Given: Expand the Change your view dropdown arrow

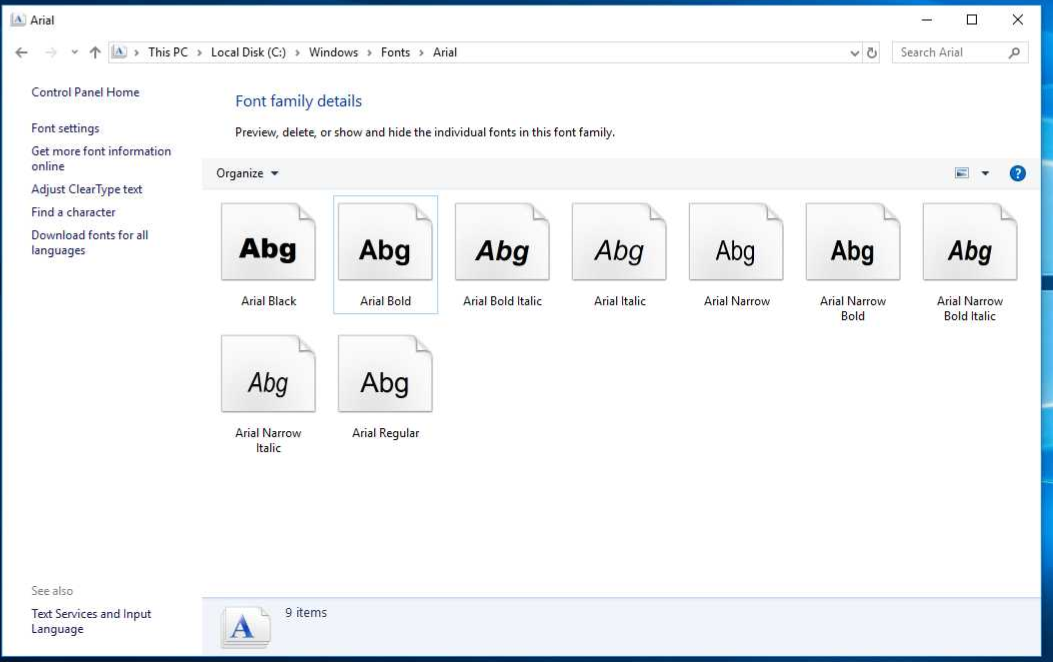Looking at the screenshot, I should (x=983, y=172).
